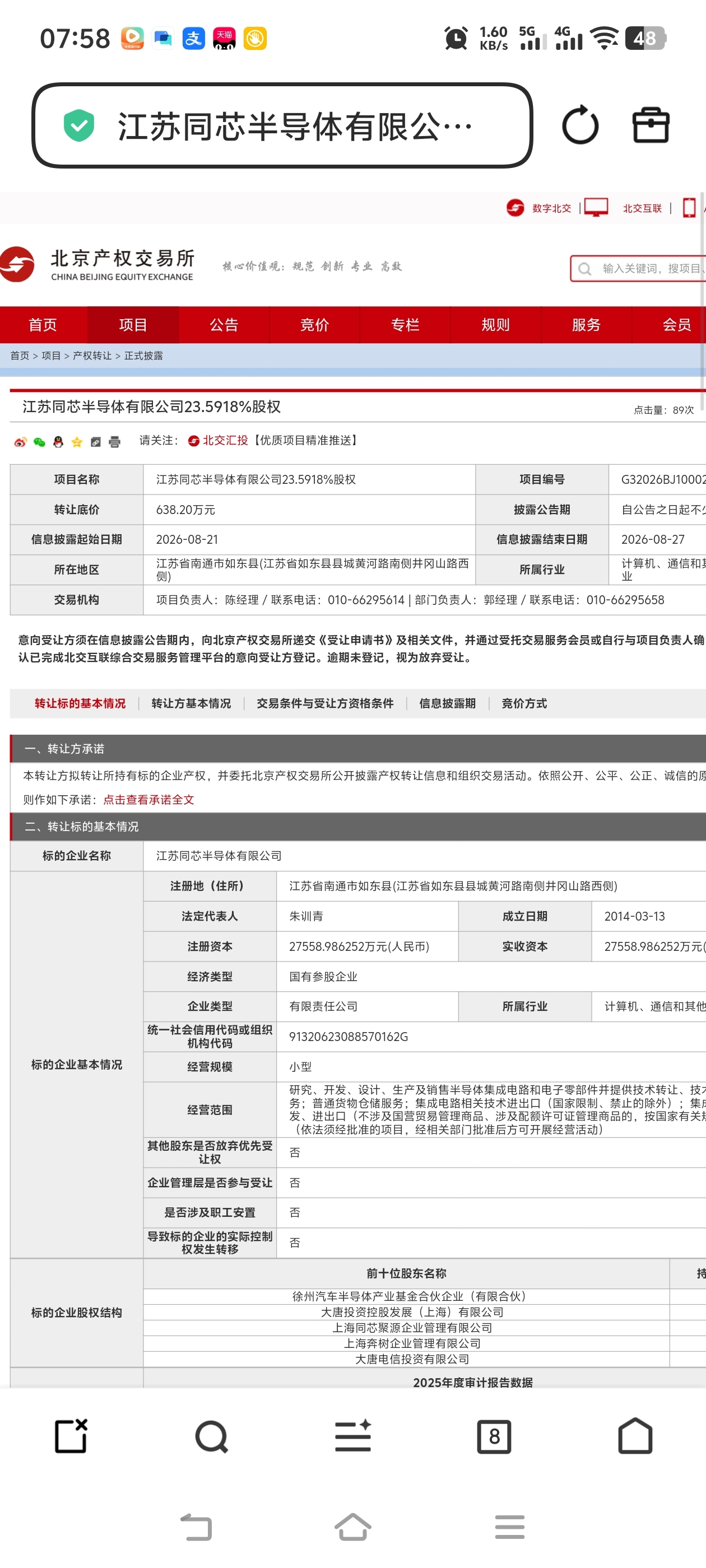
Task: Switch to 转让方基本情况 tab
Action: (x=191, y=703)
